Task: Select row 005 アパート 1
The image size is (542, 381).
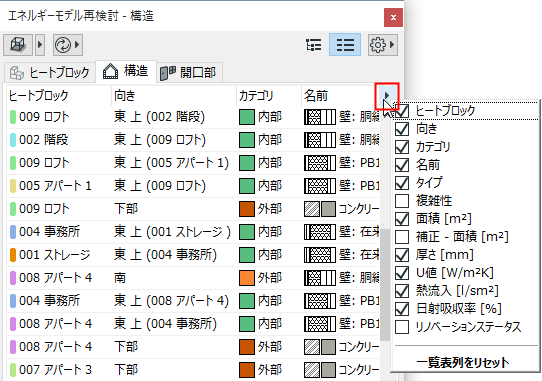Action: click(193, 186)
